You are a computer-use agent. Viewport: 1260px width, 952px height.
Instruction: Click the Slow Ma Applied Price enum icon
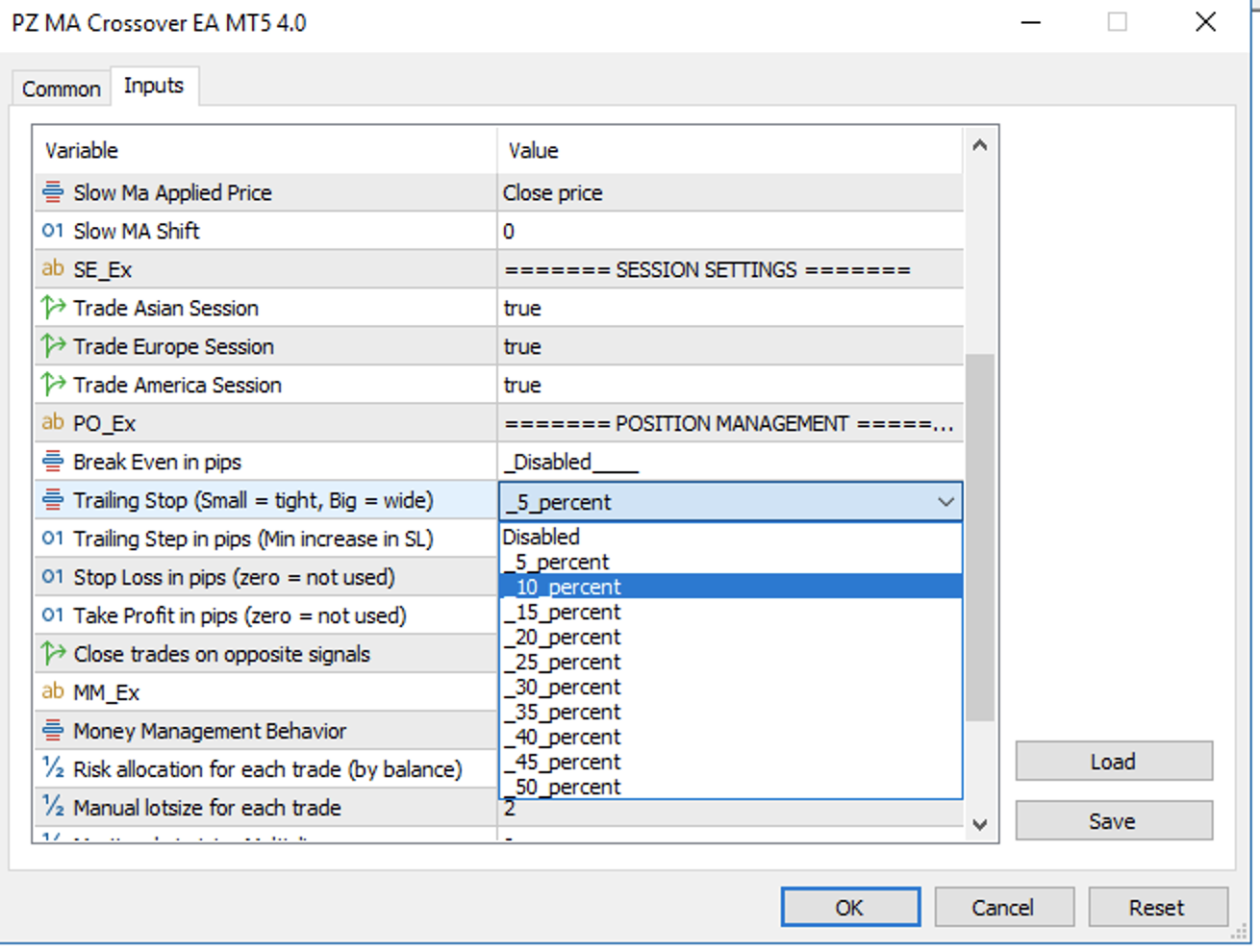(x=53, y=192)
